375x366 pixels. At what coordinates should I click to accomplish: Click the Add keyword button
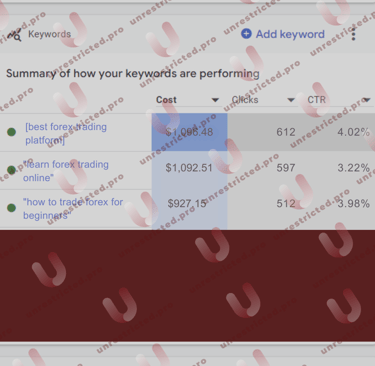coord(283,34)
